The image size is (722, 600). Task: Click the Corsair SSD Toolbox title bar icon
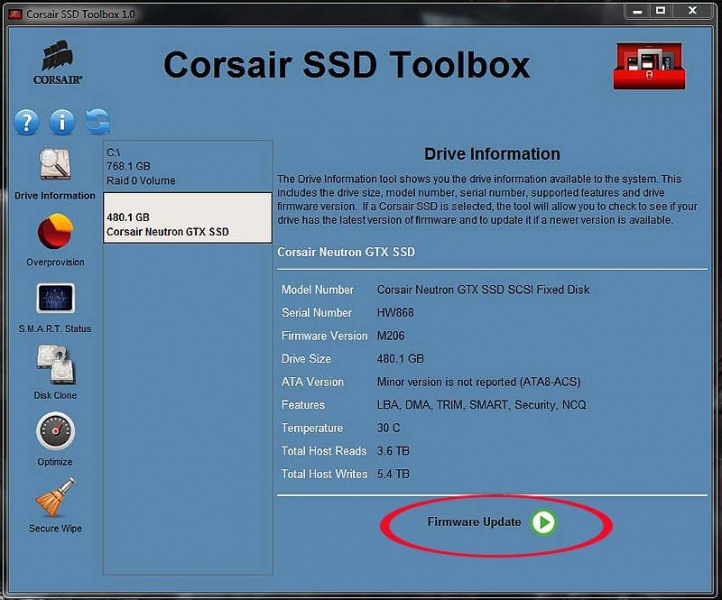(15, 14)
